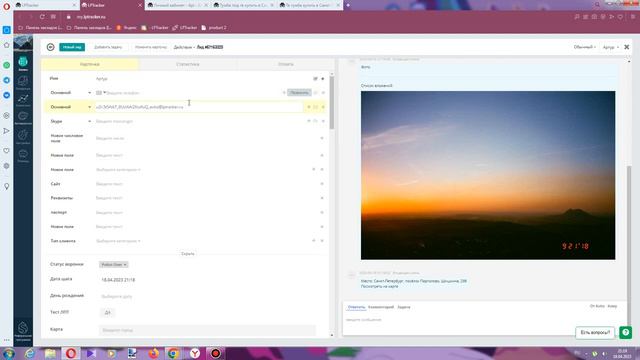
Task: Click the teal 'Новый лид' button
Action: point(72,47)
